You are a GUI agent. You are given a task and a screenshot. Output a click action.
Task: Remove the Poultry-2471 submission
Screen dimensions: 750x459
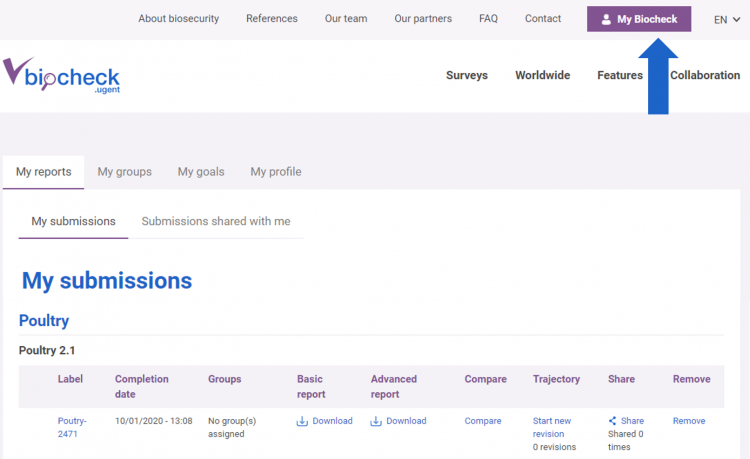(688, 421)
